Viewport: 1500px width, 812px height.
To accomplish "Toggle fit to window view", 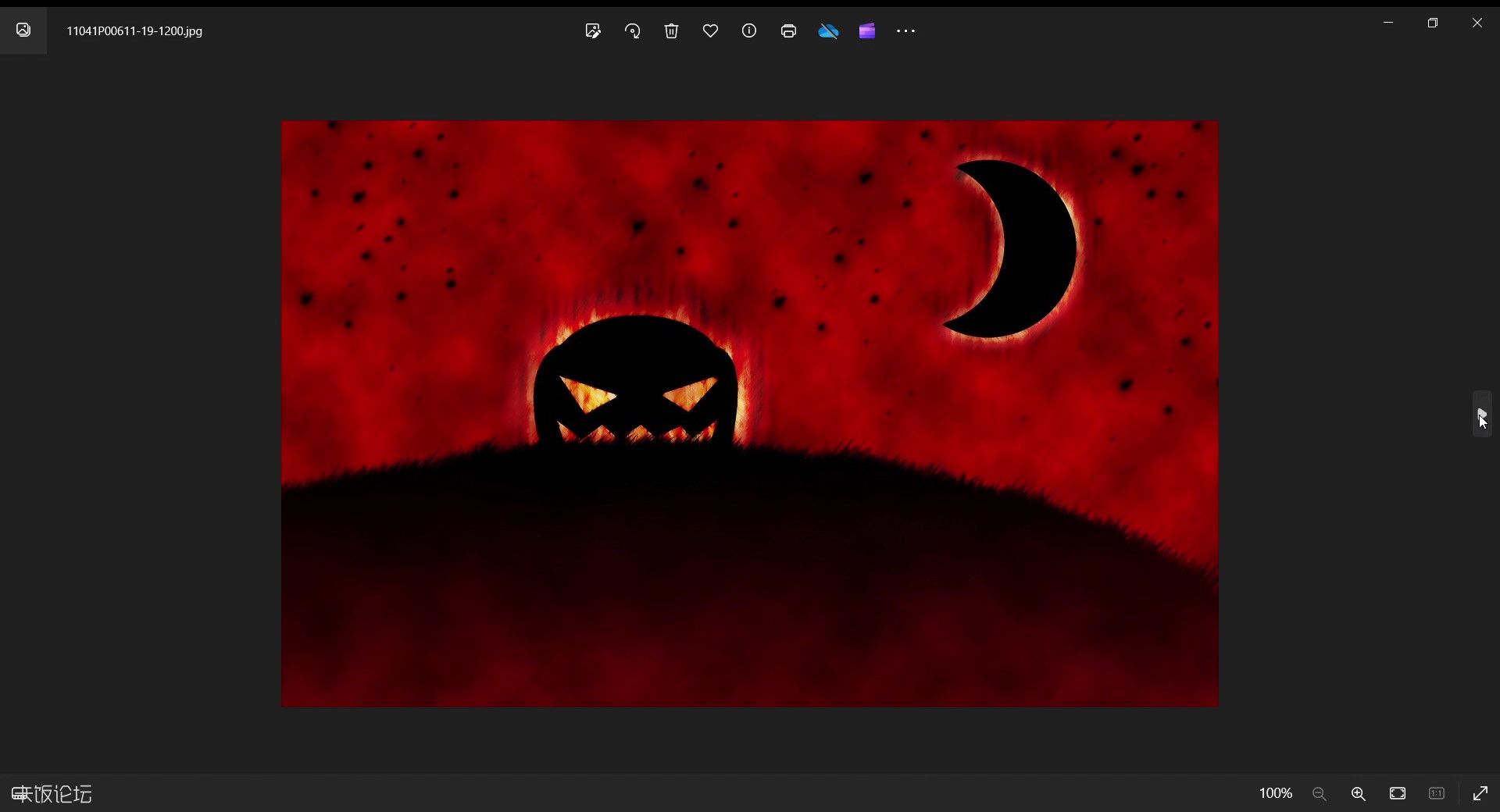I will tap(1398, 793).
